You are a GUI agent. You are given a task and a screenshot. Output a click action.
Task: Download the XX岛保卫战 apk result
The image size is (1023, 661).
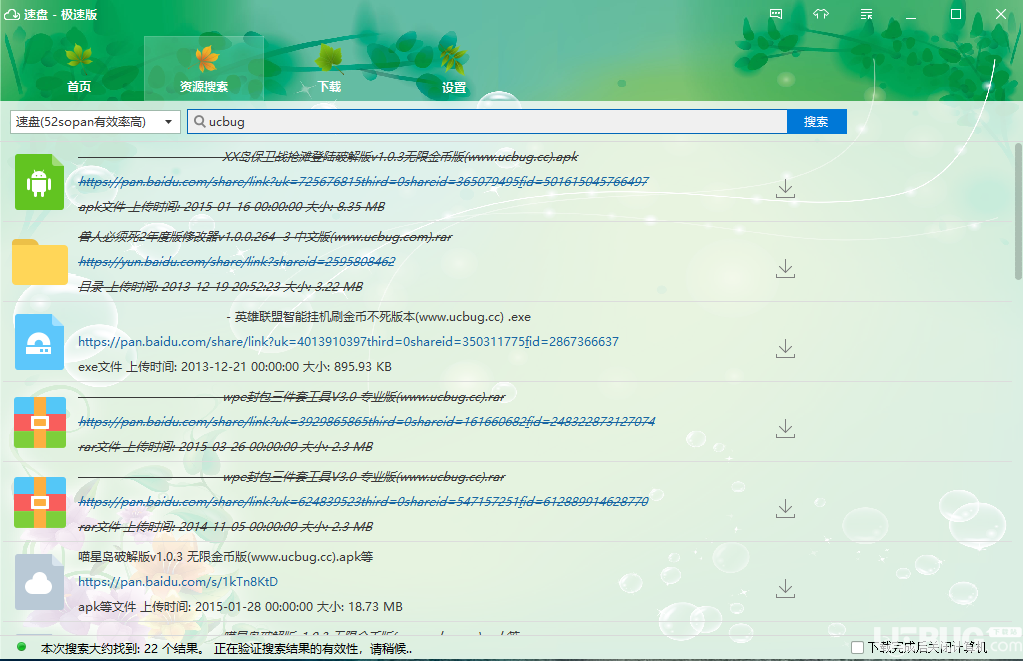coord(786,189)
